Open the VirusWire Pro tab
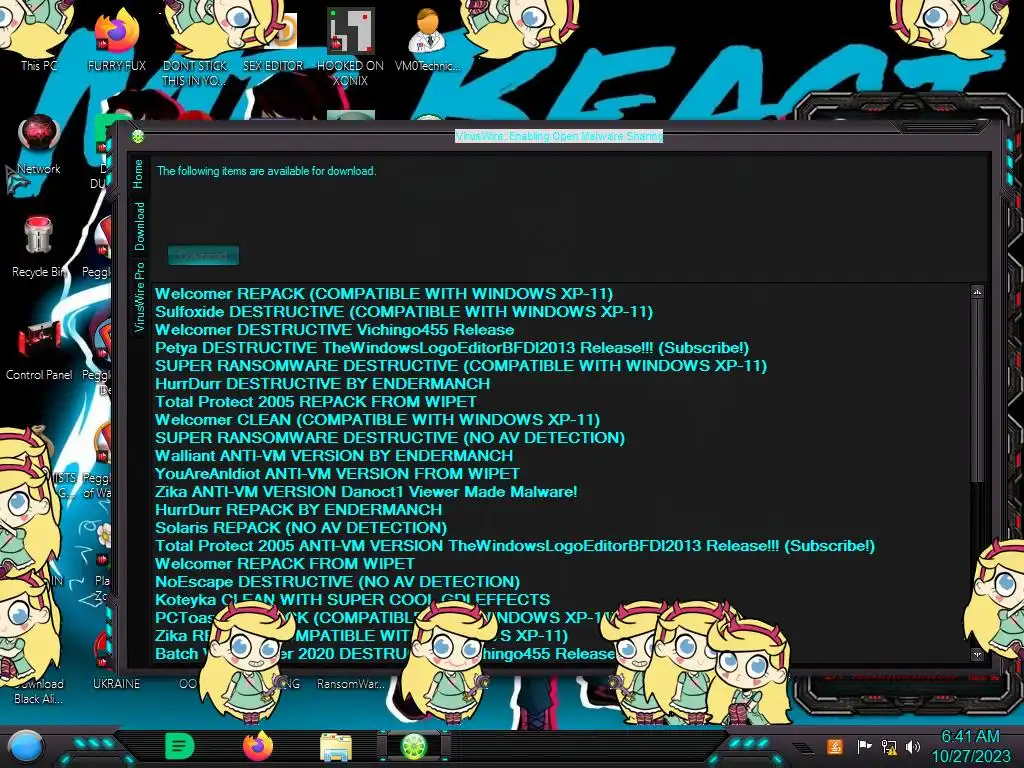 [x=139, y=296]
